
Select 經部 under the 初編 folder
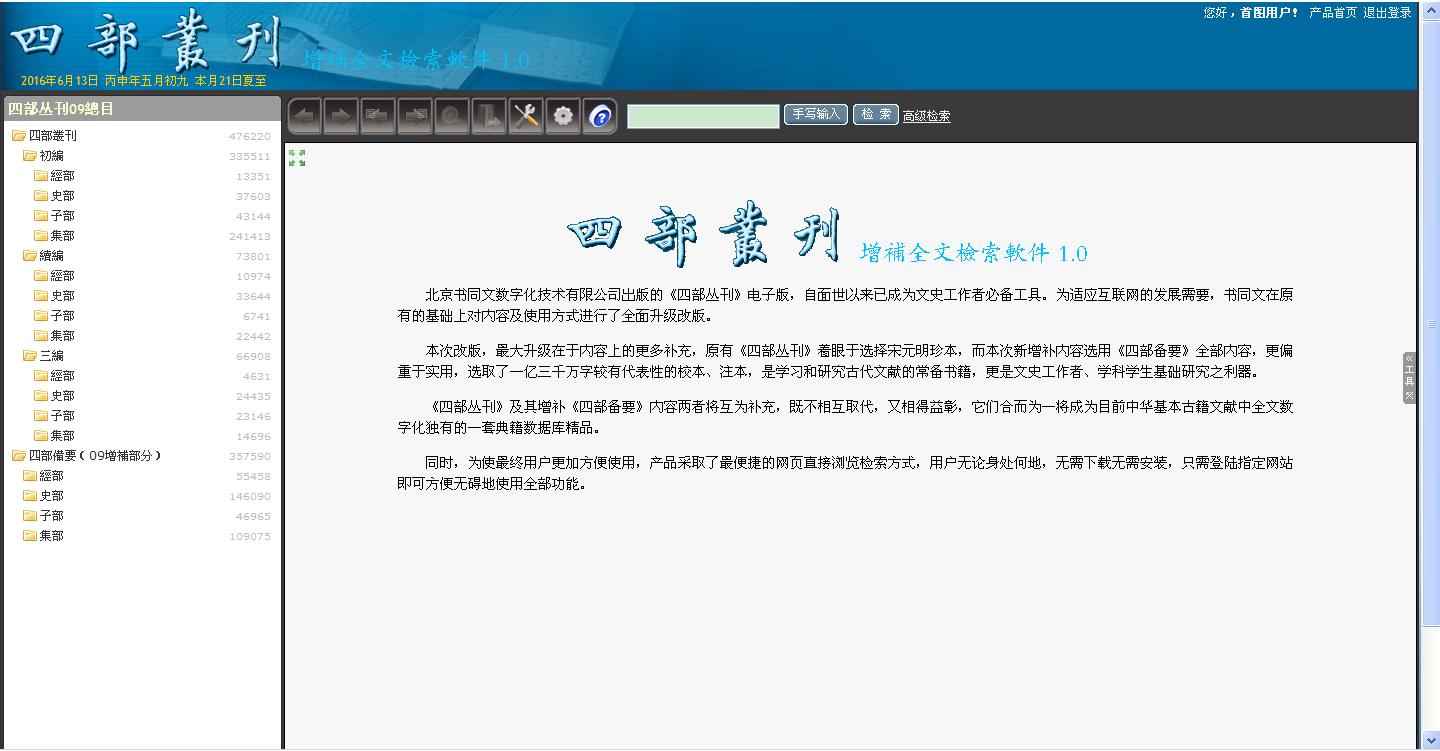point(62,176)
